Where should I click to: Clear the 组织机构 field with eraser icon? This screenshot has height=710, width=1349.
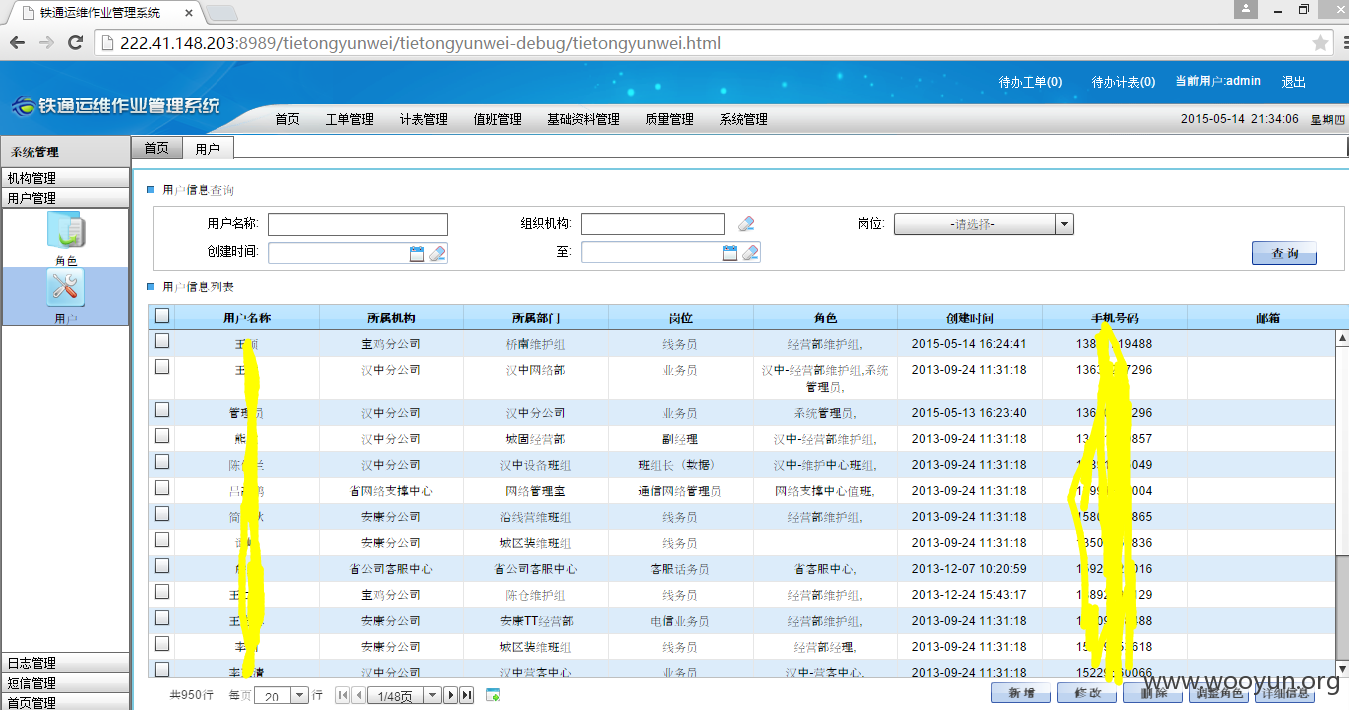pos(746,224)
